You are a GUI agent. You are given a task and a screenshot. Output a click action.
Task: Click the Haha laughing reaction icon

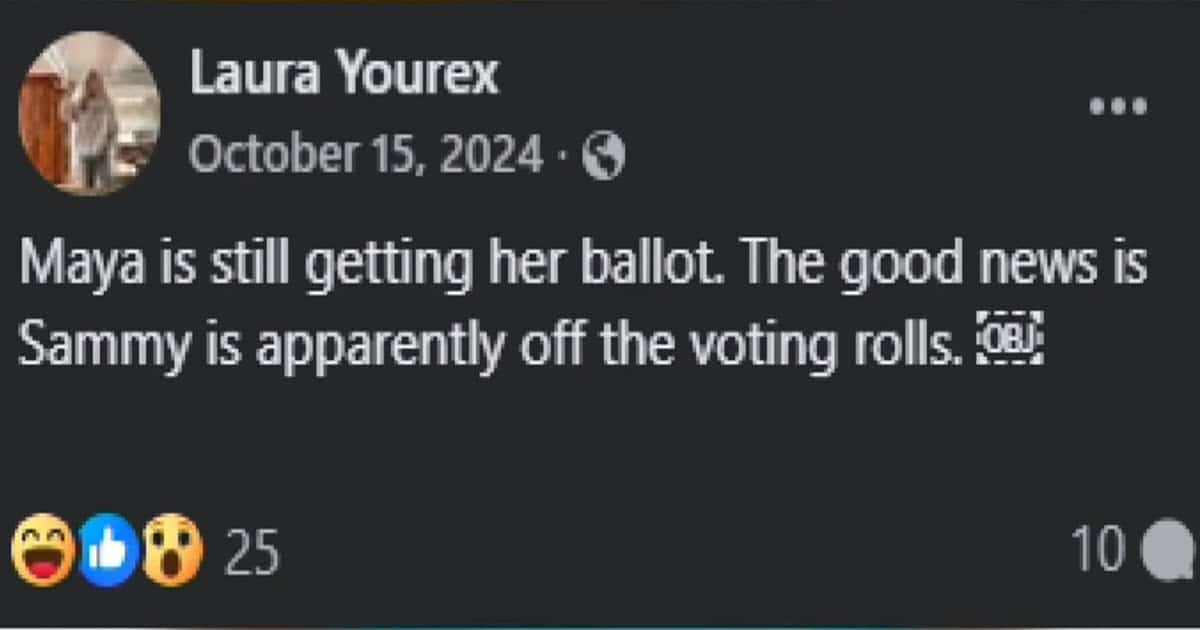[43, 550]
